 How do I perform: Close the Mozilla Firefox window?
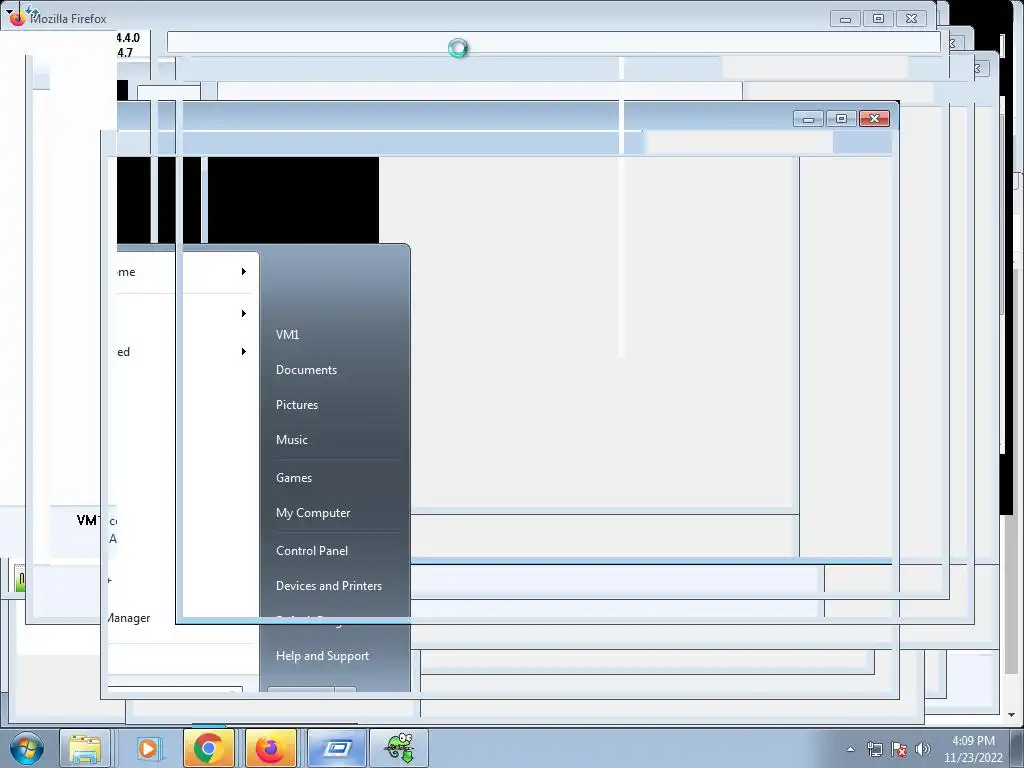coord(911,18)
